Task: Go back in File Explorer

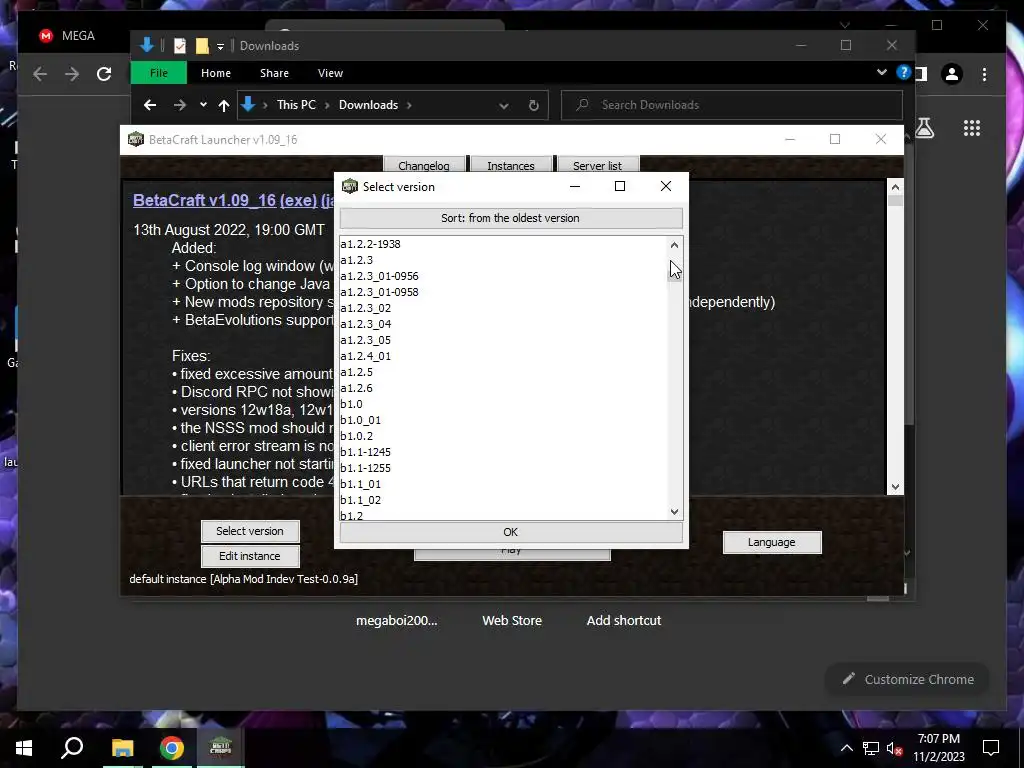Action: tap(150, 105)
